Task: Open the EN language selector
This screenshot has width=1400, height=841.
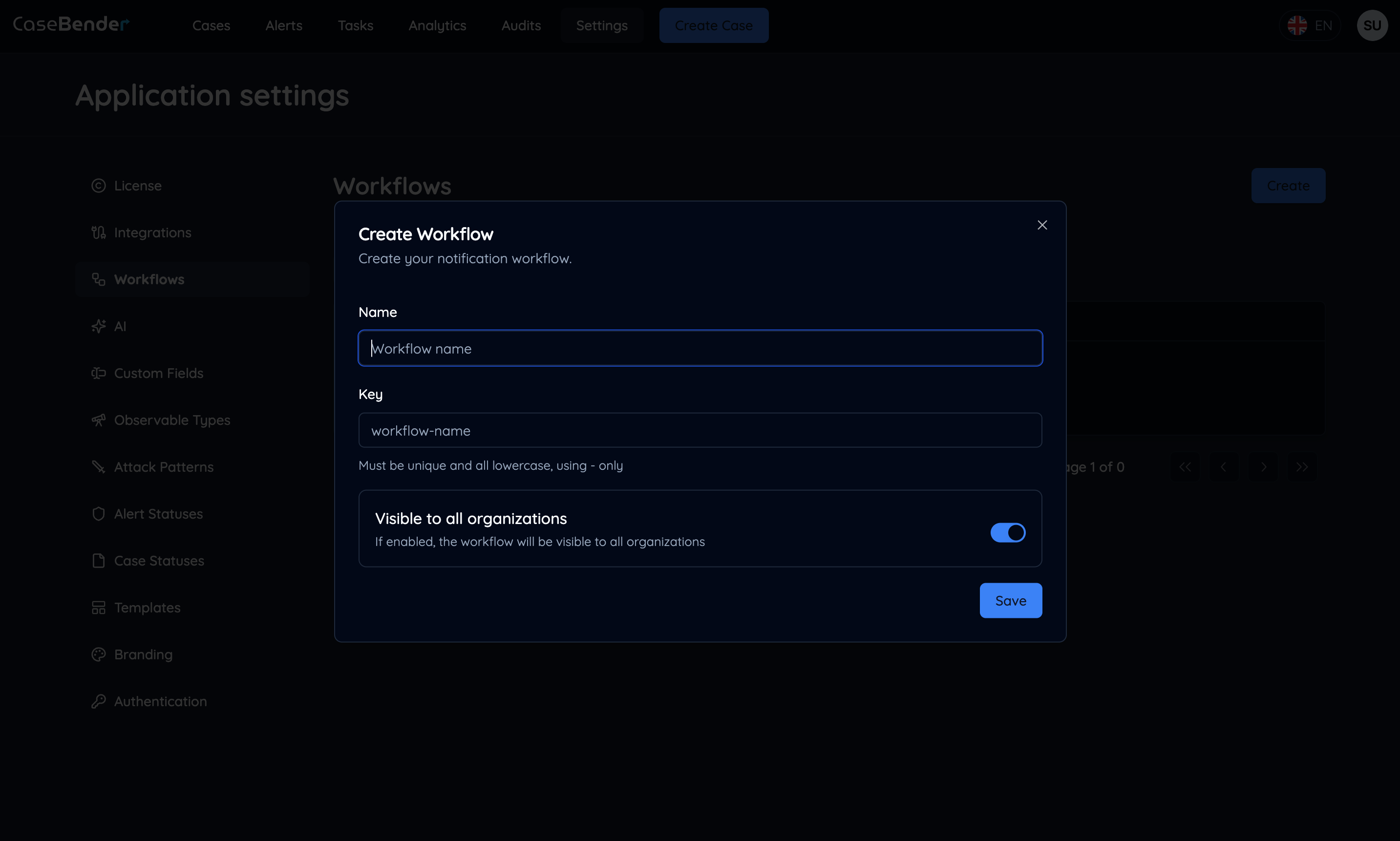Action: click(1311, 25)
